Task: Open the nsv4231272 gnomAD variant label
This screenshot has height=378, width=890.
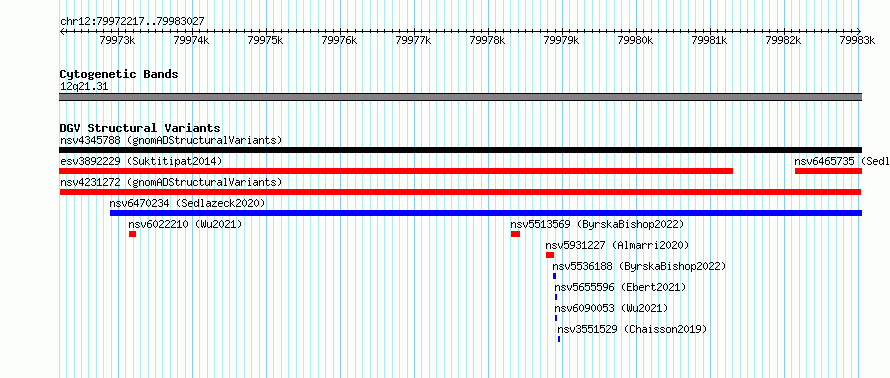Action: coord(171,182)
